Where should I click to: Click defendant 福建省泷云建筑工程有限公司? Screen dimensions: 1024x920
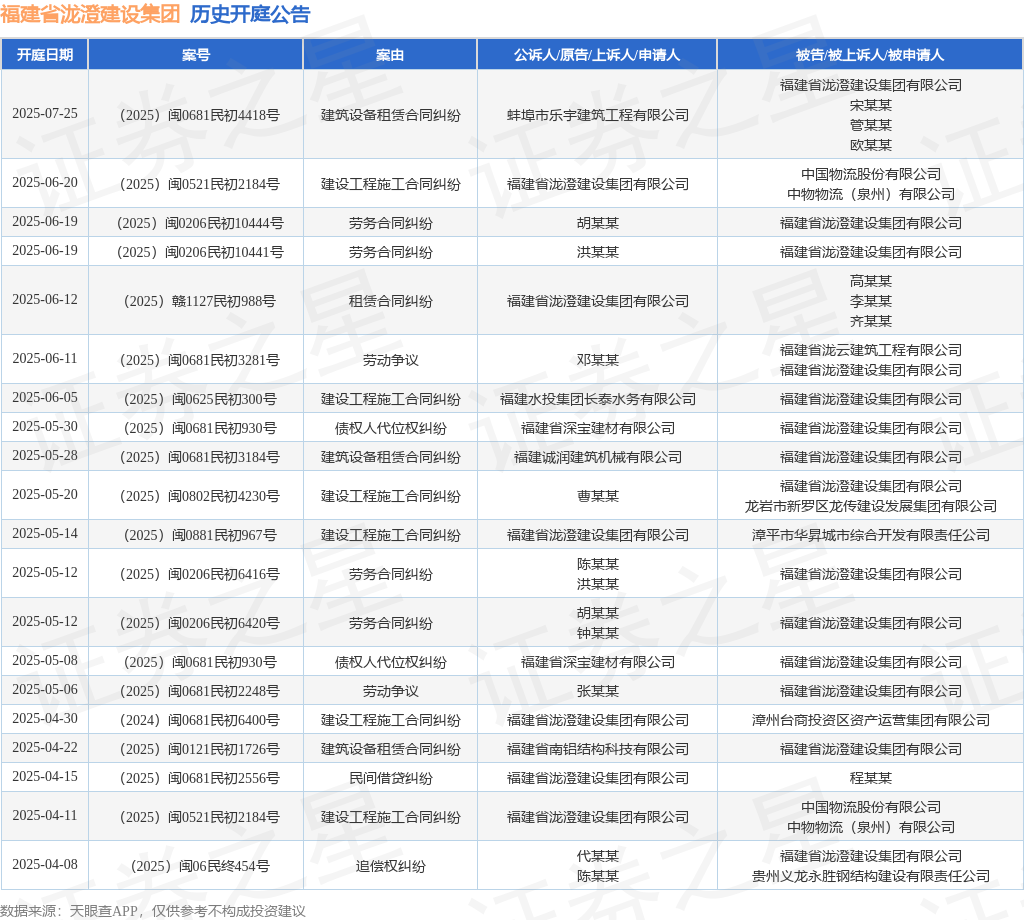tap(871, 350)
